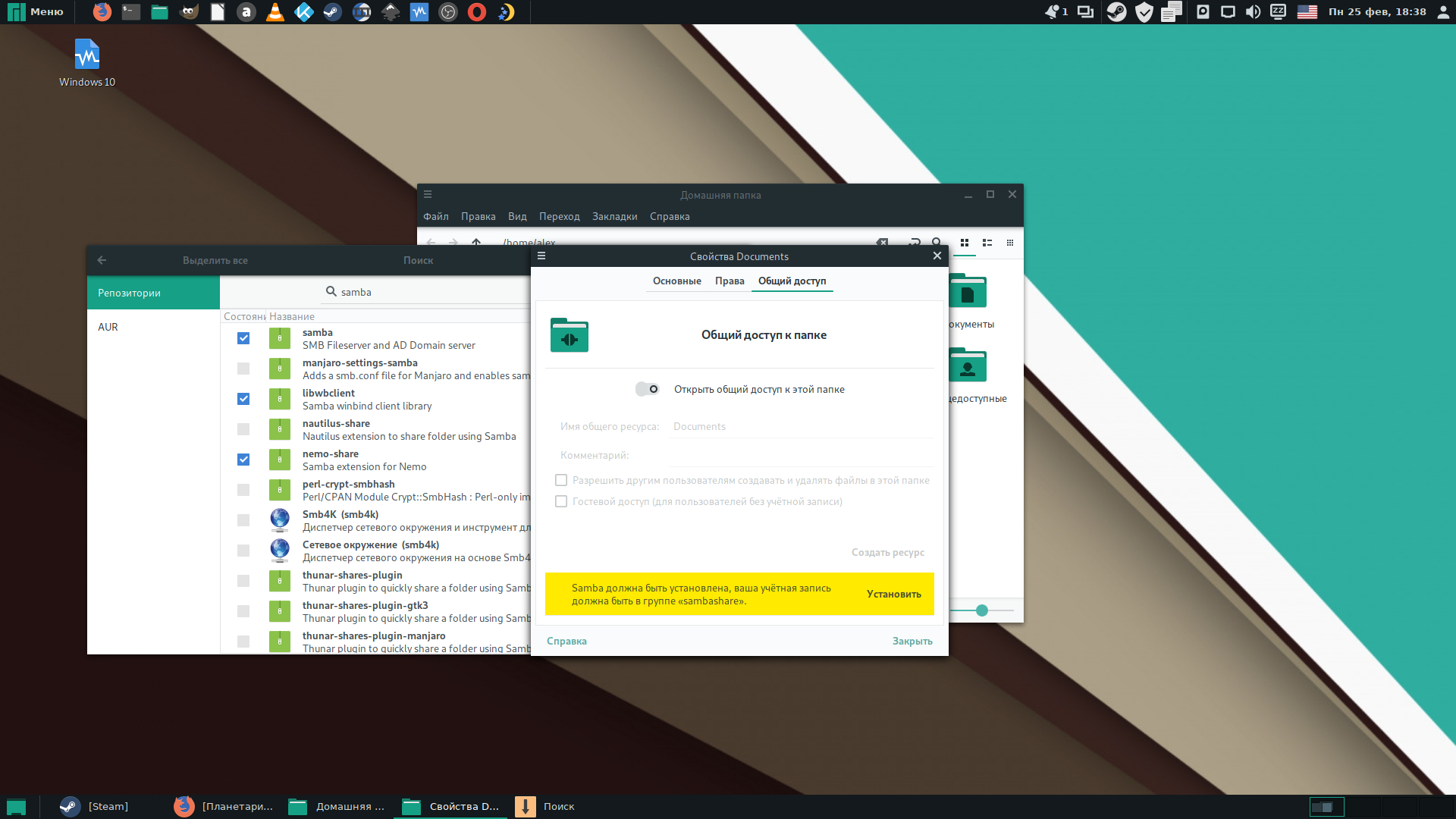1456x819 pixels.
Task: Click the Установить button in yellow banner
Action: tap(893, 594)
